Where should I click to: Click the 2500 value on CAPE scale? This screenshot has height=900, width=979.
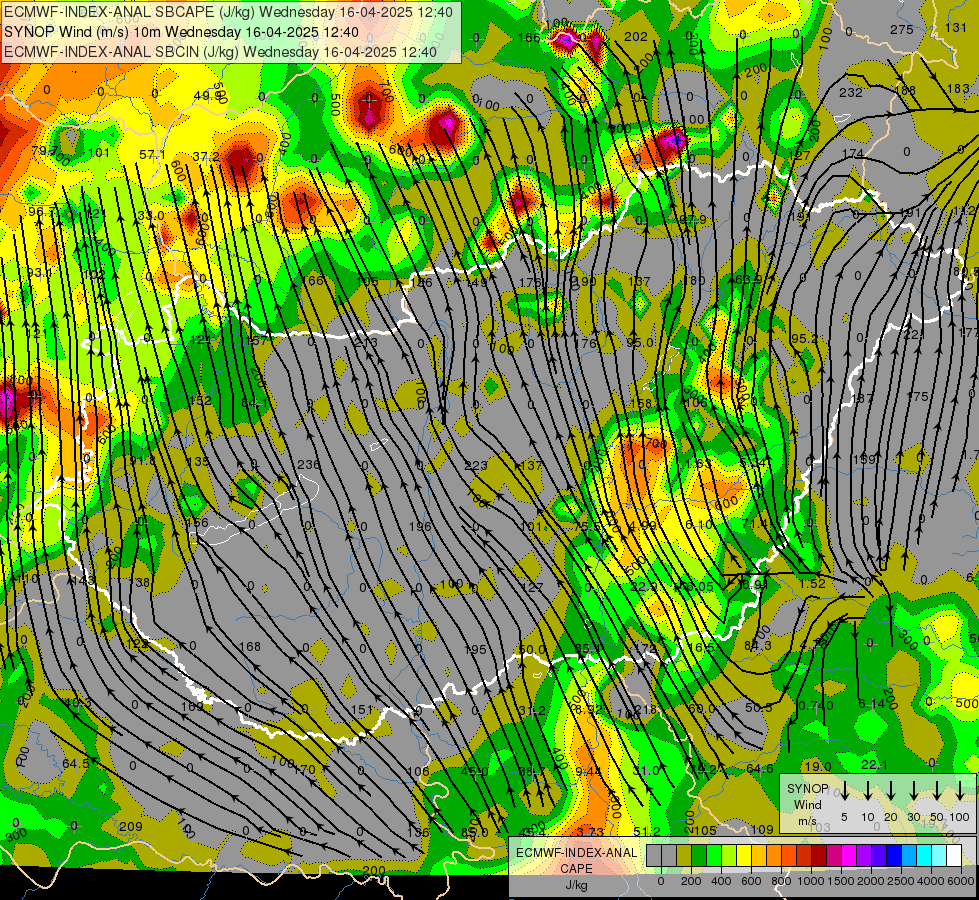pos(901,881)
